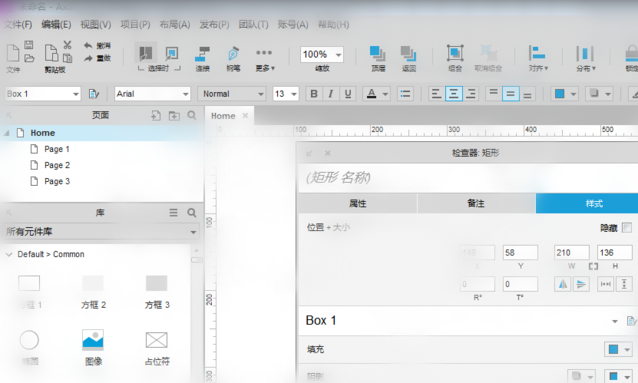Viewport: 638px width, 383px height.
Task: Click the lock icon in toolbar
Action: click(x=632, y=53)
